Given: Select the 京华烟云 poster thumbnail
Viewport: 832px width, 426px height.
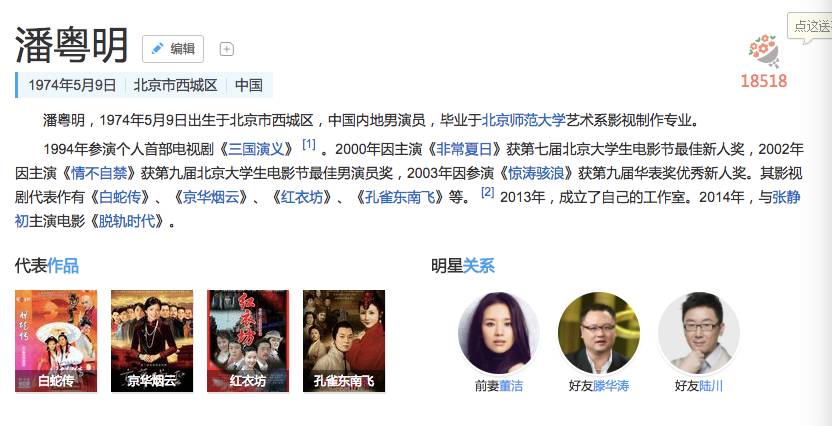Looking at the screenshot, I should (152, 341).
